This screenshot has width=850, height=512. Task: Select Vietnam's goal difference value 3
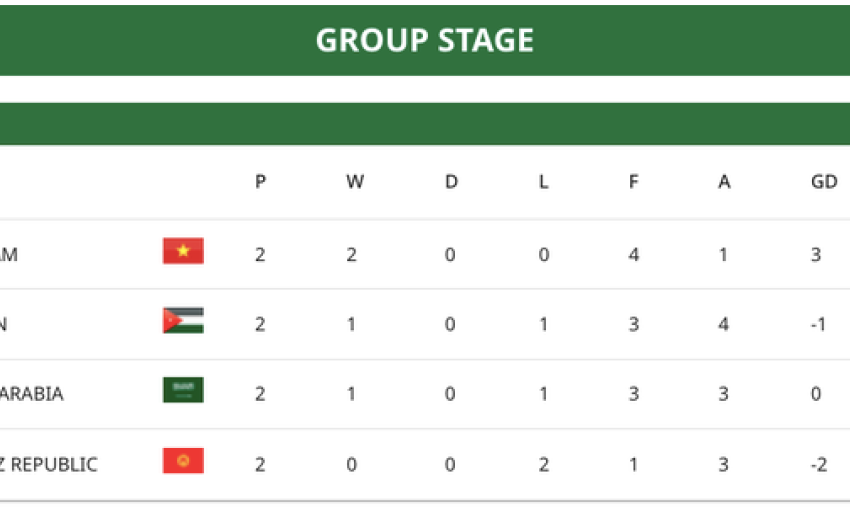click(816, 255)
